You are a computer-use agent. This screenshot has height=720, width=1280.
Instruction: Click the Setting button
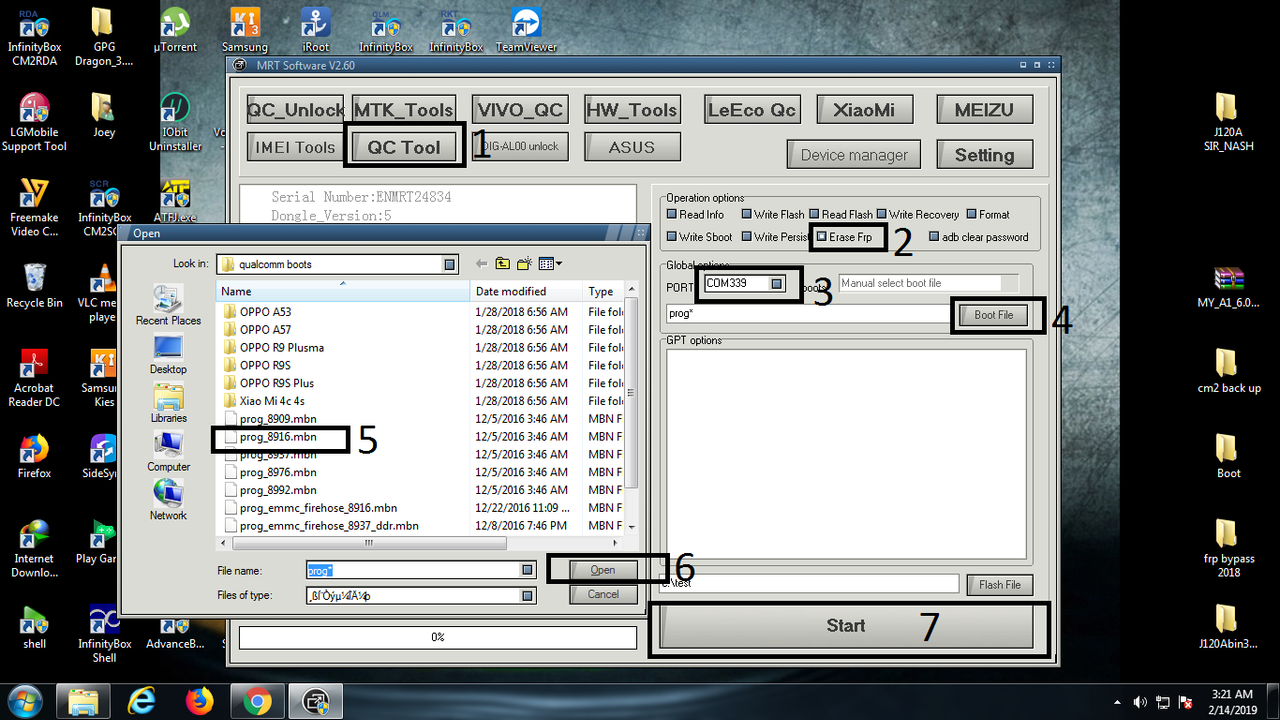coord(984,155)
